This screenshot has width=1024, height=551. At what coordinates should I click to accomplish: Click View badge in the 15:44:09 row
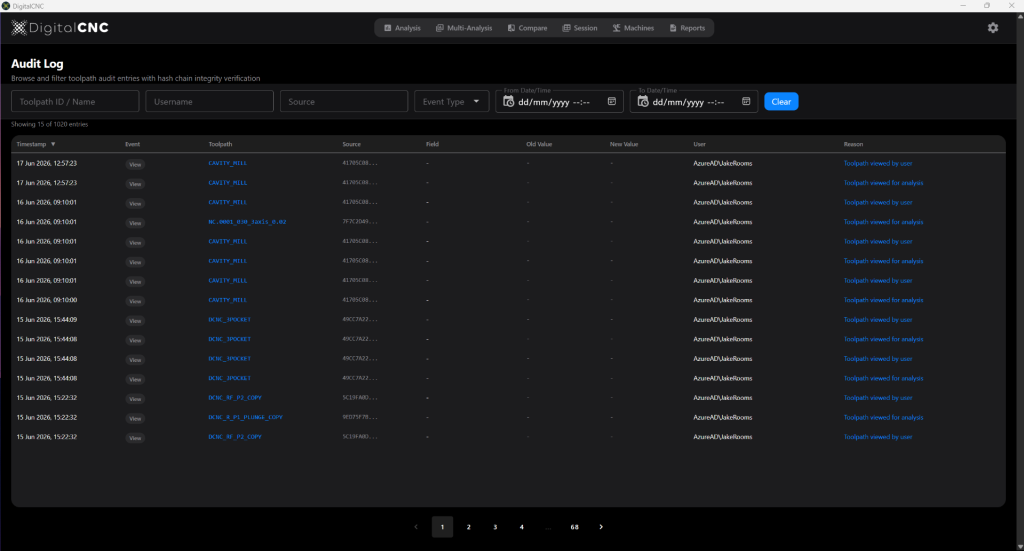point(135,321)
